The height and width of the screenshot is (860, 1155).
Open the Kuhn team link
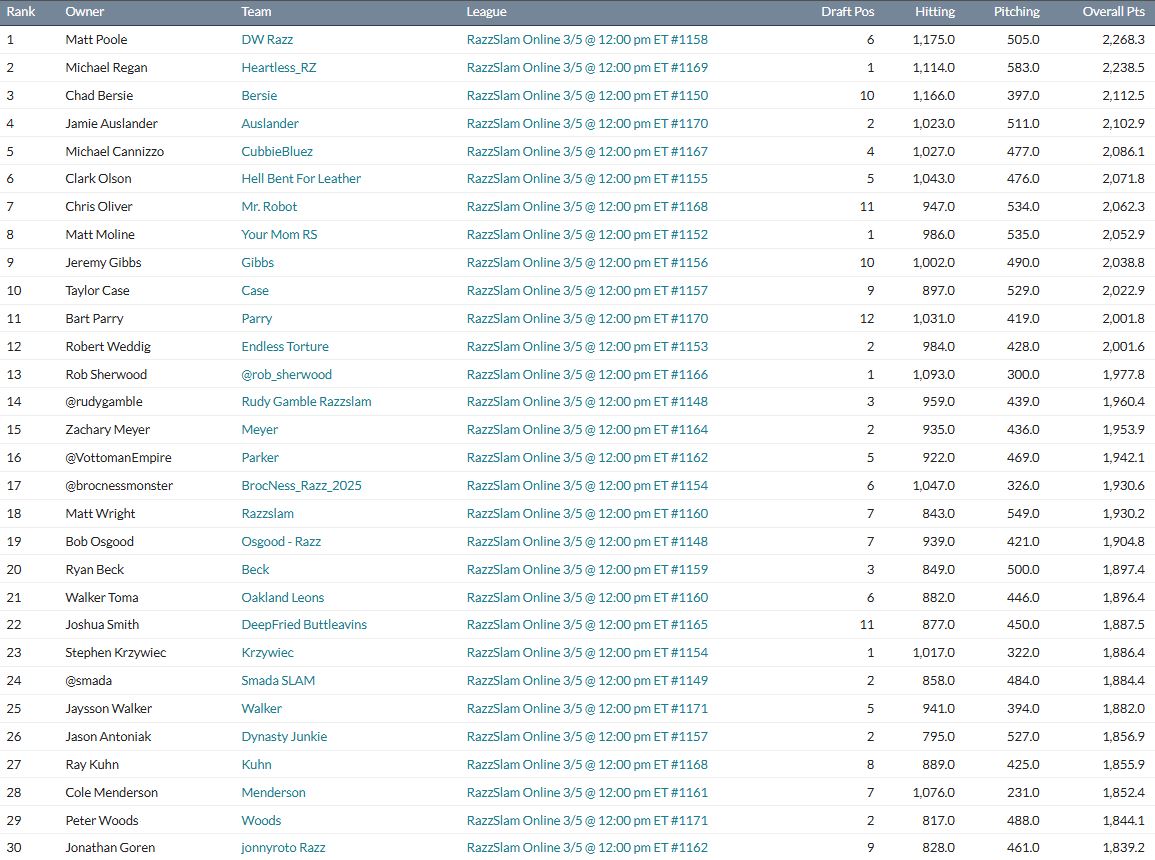[256, 765]
